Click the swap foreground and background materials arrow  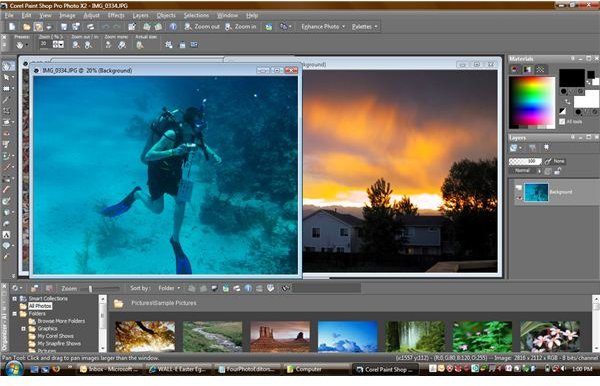pos(567,102)
